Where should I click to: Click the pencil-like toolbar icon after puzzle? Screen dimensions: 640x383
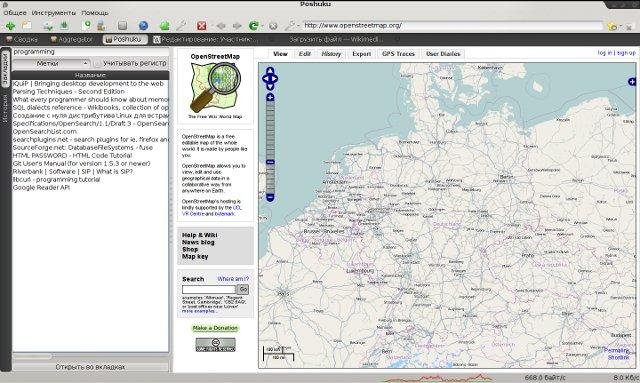(x=181, y=26)
